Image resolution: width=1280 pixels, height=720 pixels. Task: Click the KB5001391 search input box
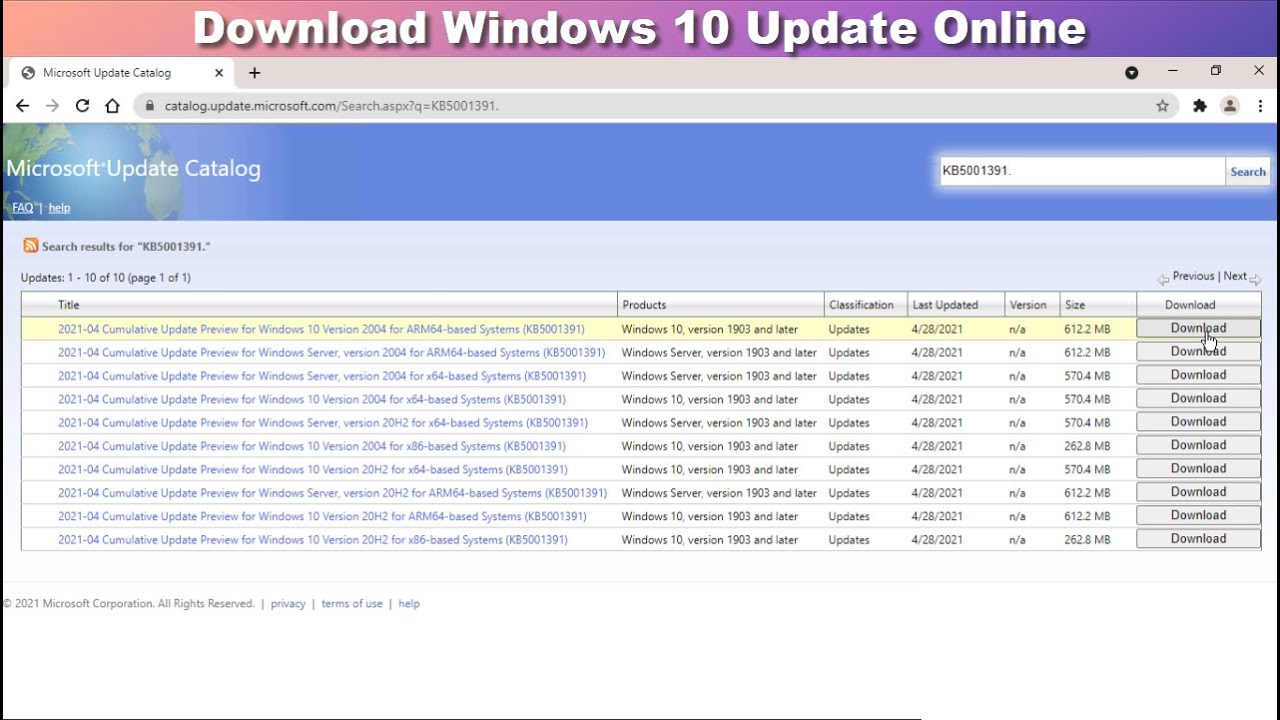click(x=1082, y=171)
